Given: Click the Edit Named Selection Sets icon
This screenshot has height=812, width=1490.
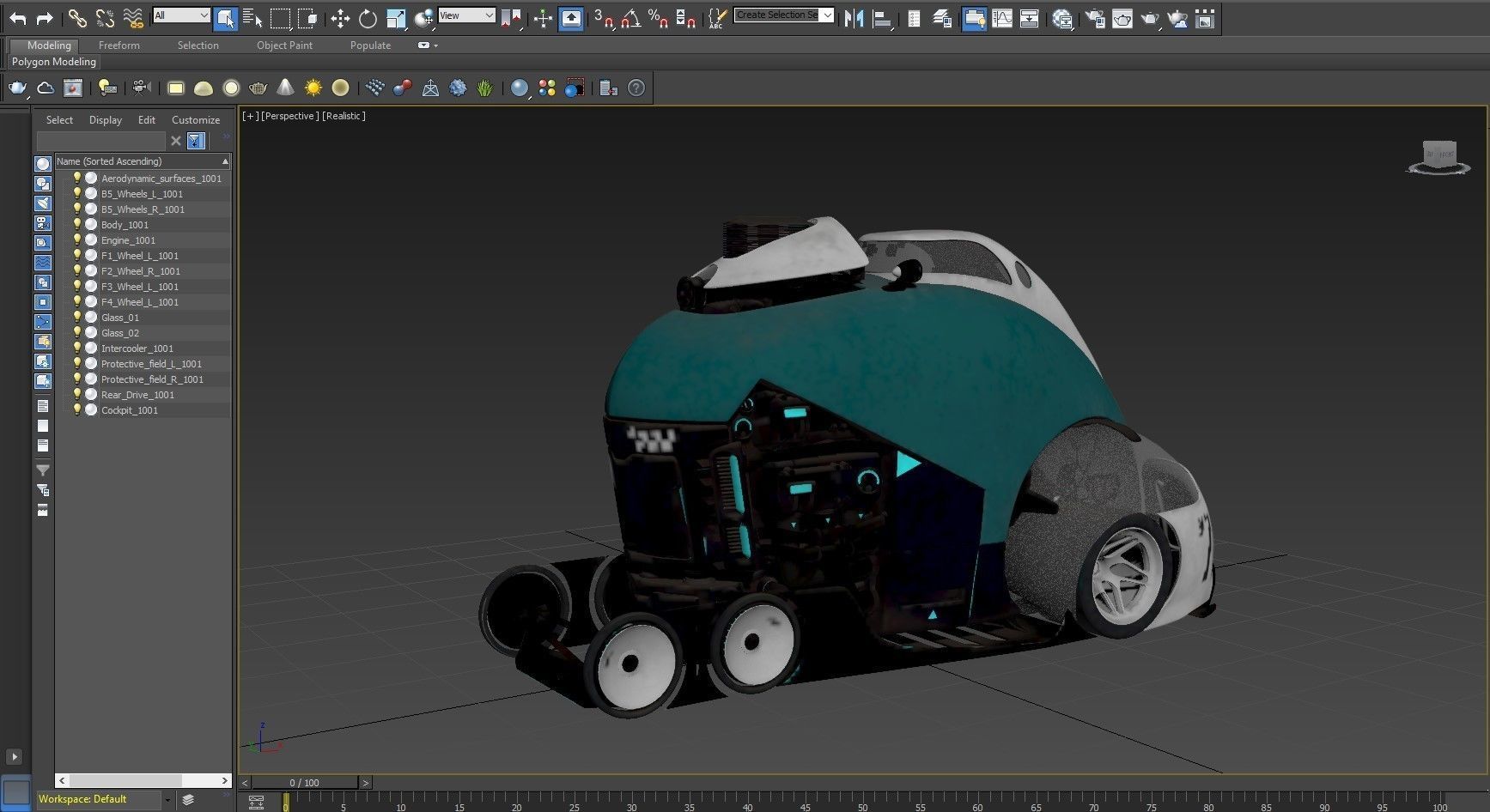Looking at the screenshot, I should pyautogui.click(x=718, y=18).
